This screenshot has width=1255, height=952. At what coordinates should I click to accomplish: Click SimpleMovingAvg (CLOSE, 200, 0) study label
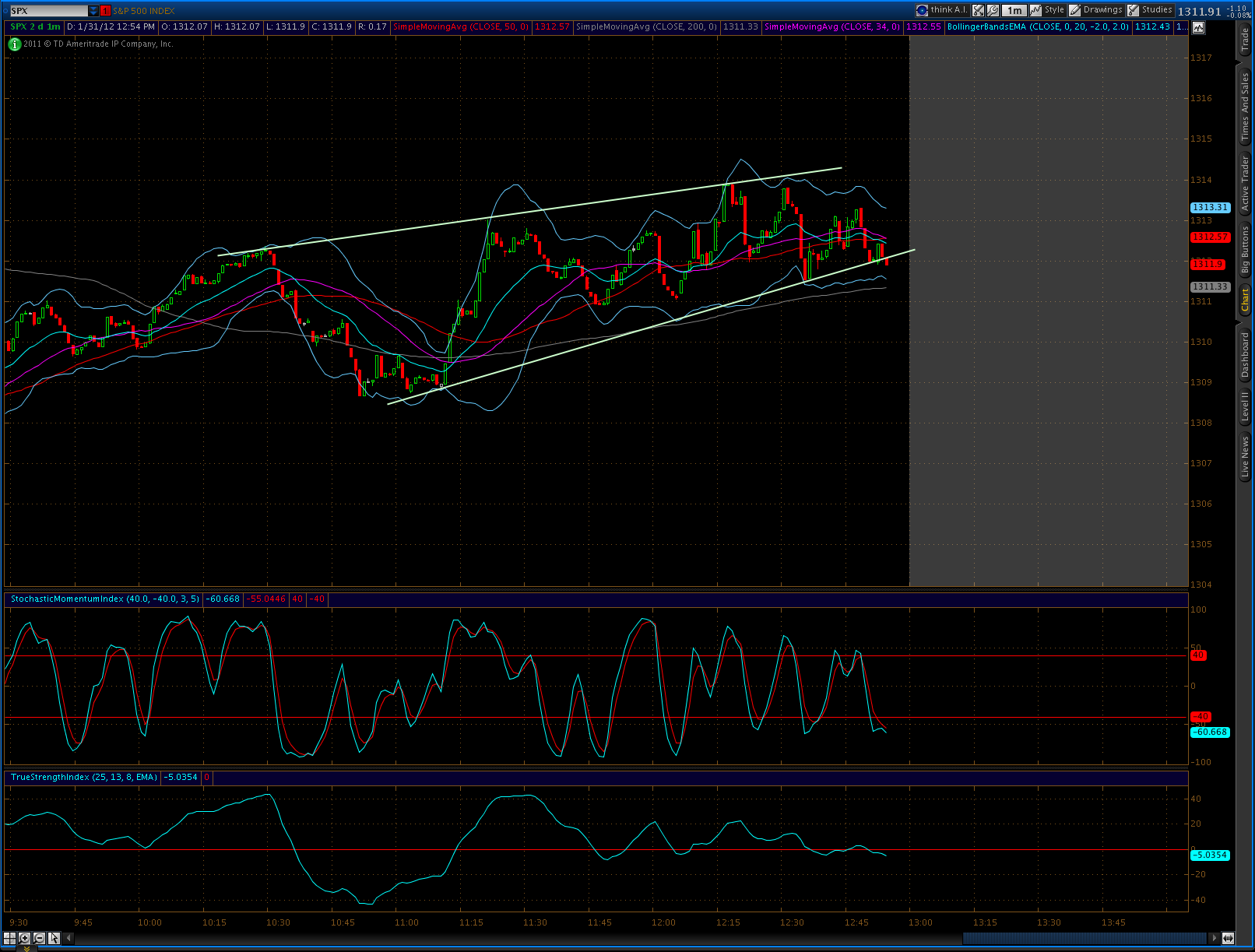(x=646, y=26)
